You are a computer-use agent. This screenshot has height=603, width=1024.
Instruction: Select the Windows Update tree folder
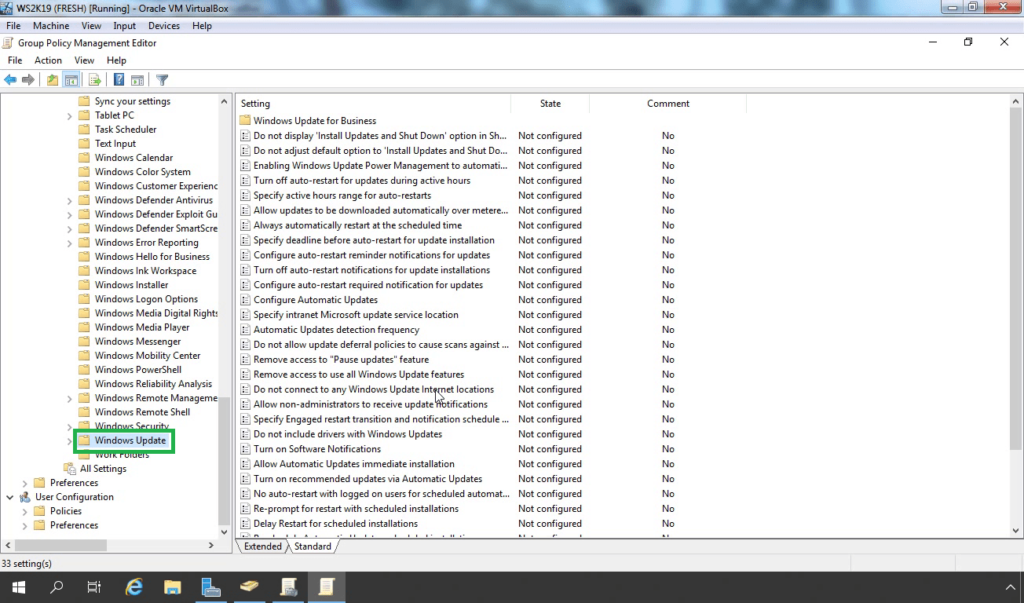[130, 440]
